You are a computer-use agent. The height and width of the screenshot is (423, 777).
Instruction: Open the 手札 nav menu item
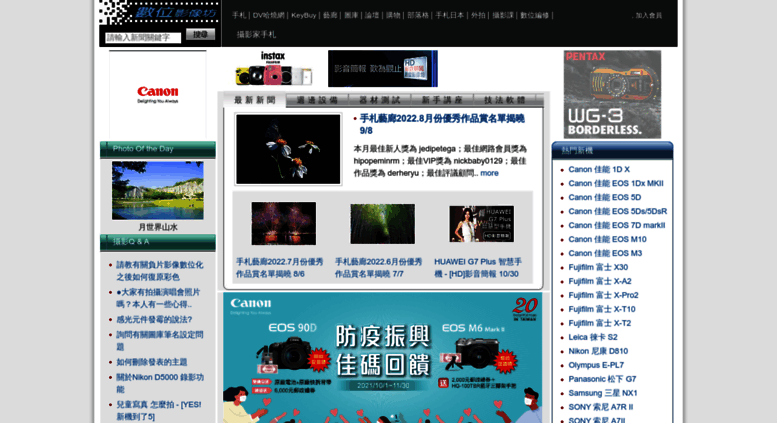click(x=239, y=15)
